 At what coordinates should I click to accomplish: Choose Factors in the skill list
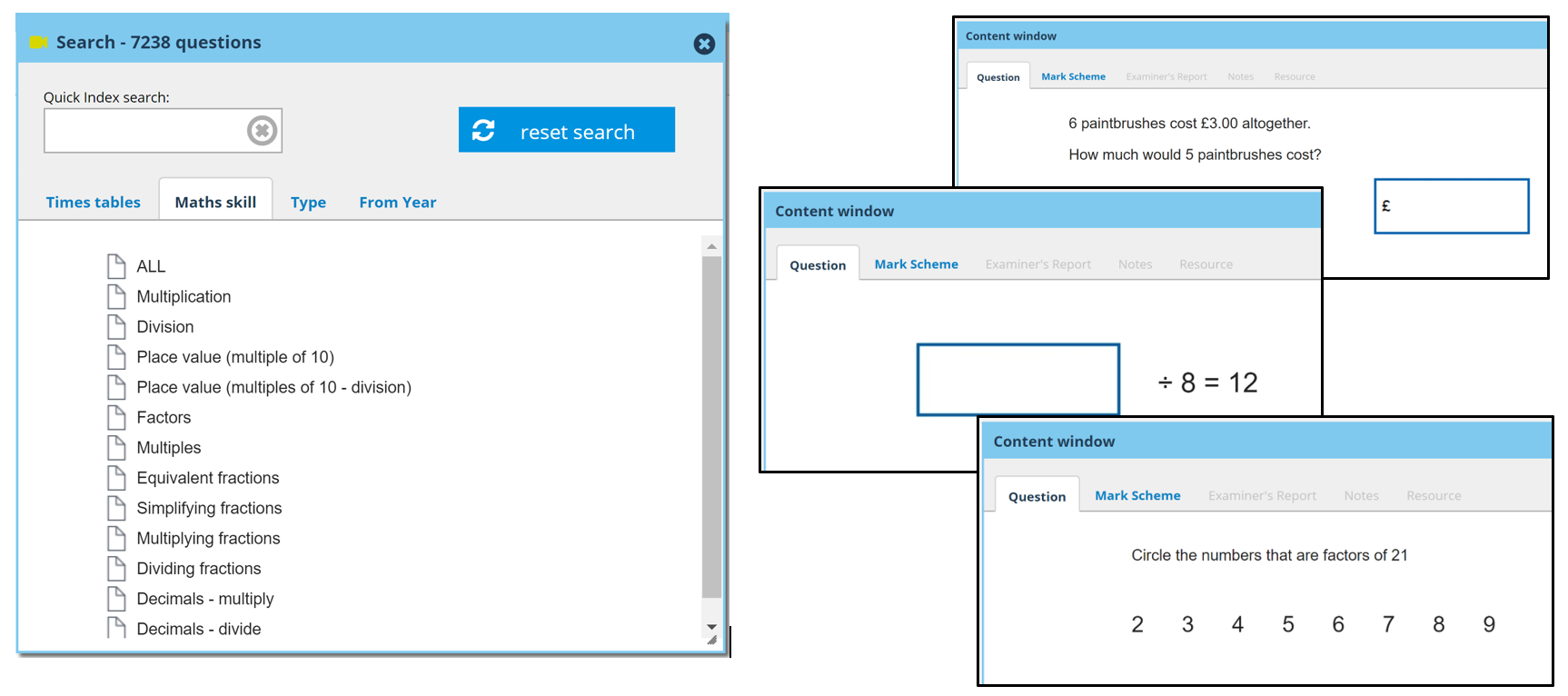pos(164,417)
